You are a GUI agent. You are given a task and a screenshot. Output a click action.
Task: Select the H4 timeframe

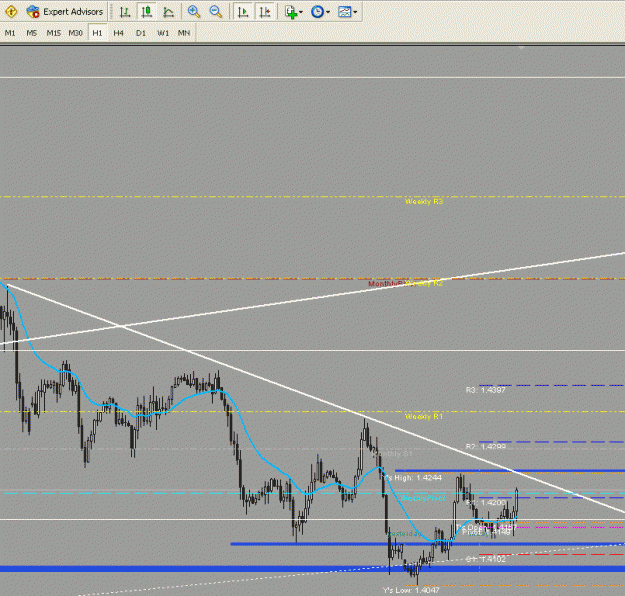tap(118, 33)
